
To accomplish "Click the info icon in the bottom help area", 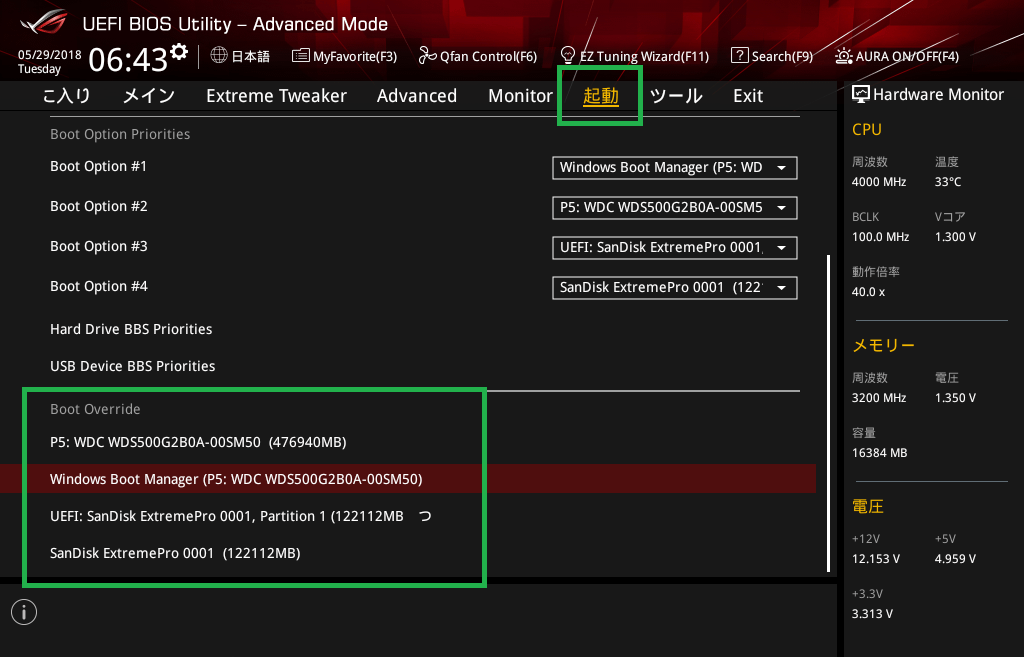I will (x=24, y=612).
